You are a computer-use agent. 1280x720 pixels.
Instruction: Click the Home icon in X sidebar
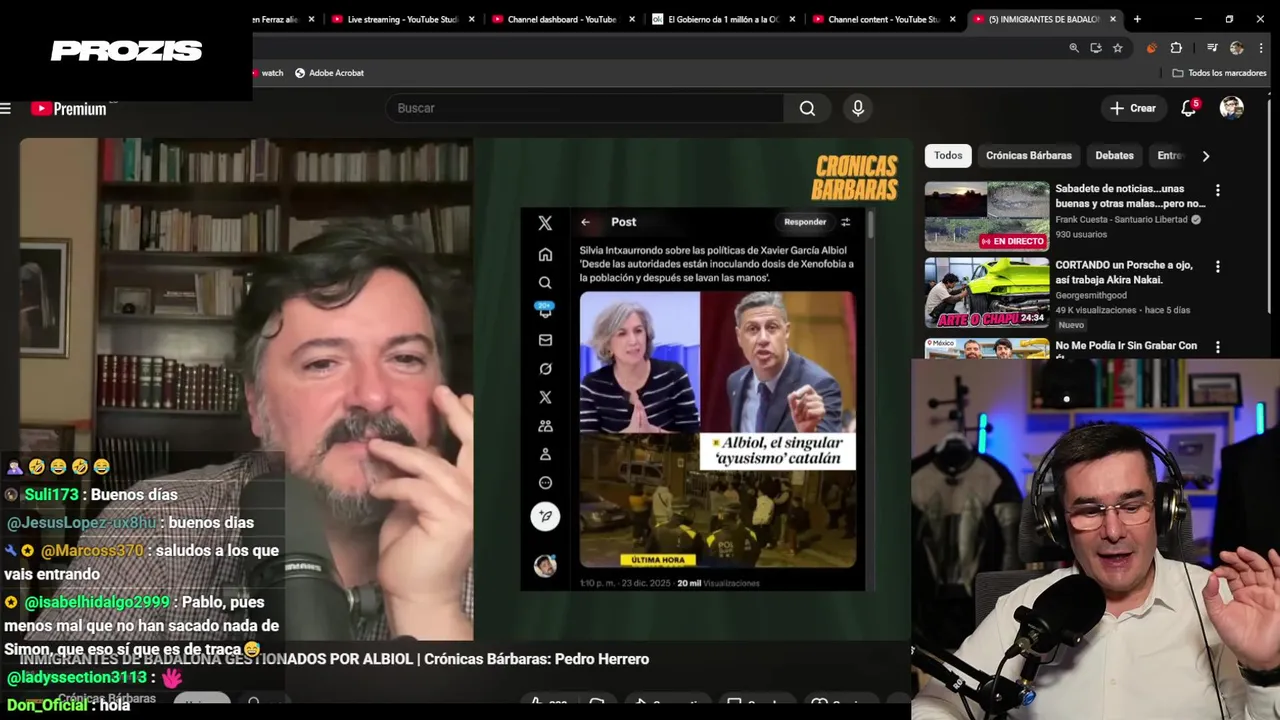click(545, 254)
